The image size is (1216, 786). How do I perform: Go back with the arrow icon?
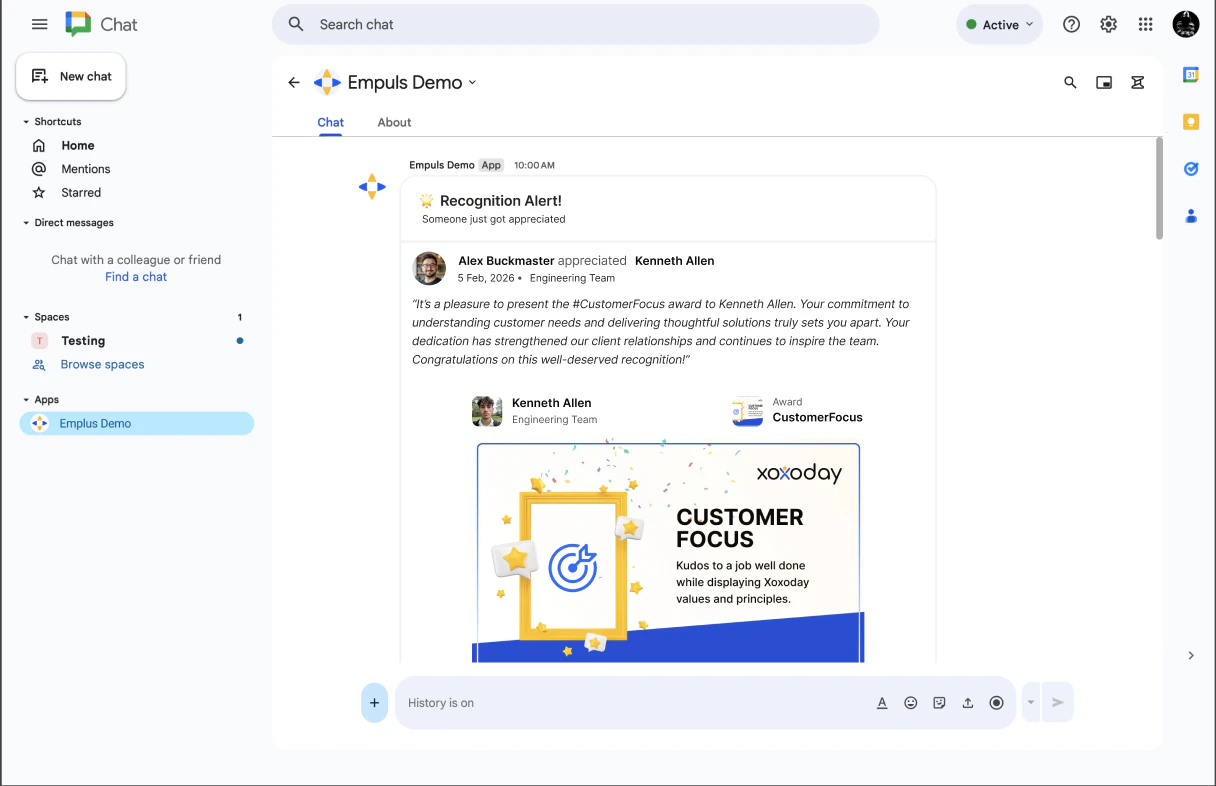pyautogui.click(x=294, y=82)
